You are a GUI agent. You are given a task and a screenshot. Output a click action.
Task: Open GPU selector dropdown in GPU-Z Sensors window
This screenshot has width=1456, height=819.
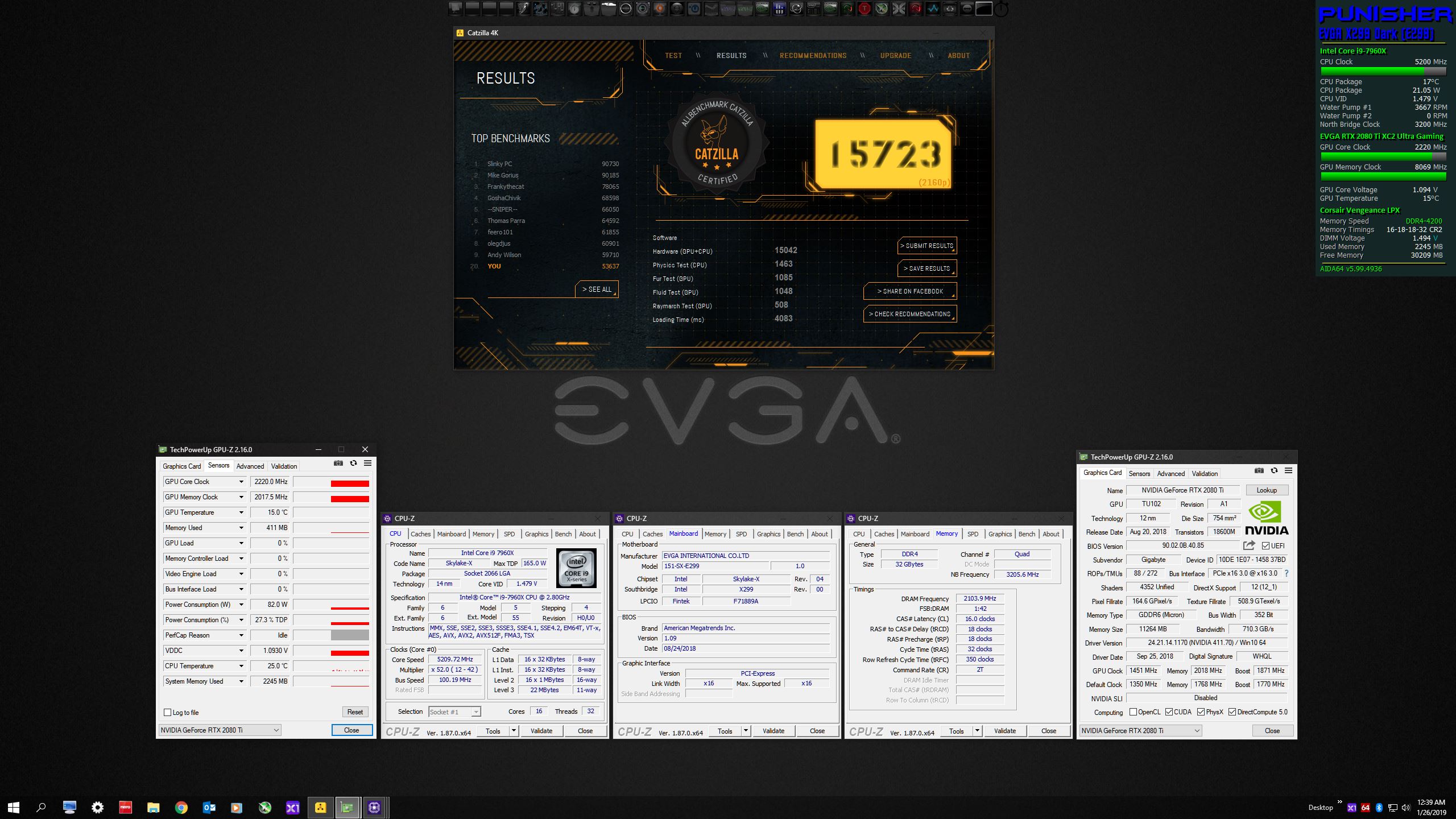pyautogui.click(x=220, y=730)
